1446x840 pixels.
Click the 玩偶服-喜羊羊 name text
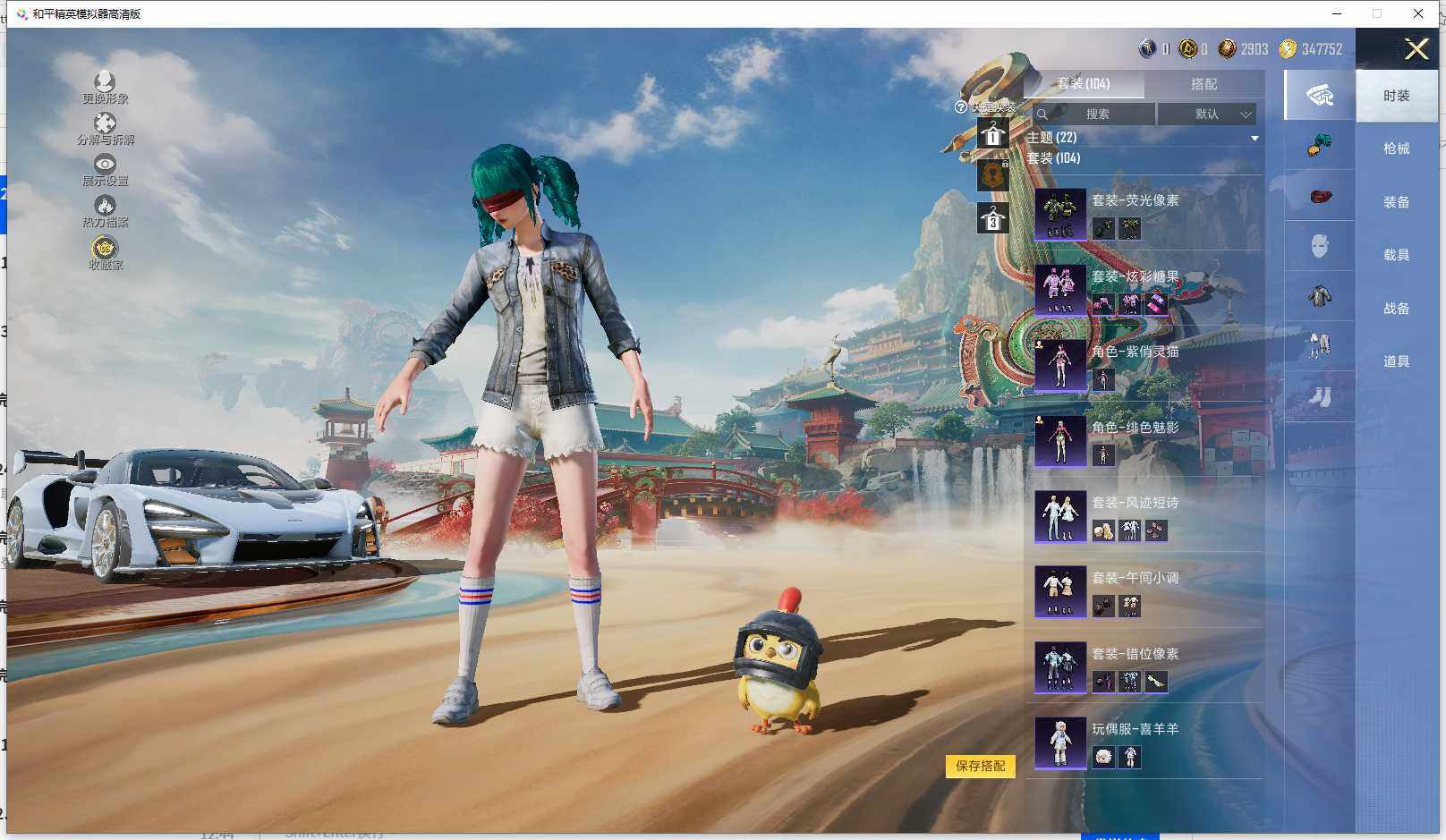pos(1136,729)
